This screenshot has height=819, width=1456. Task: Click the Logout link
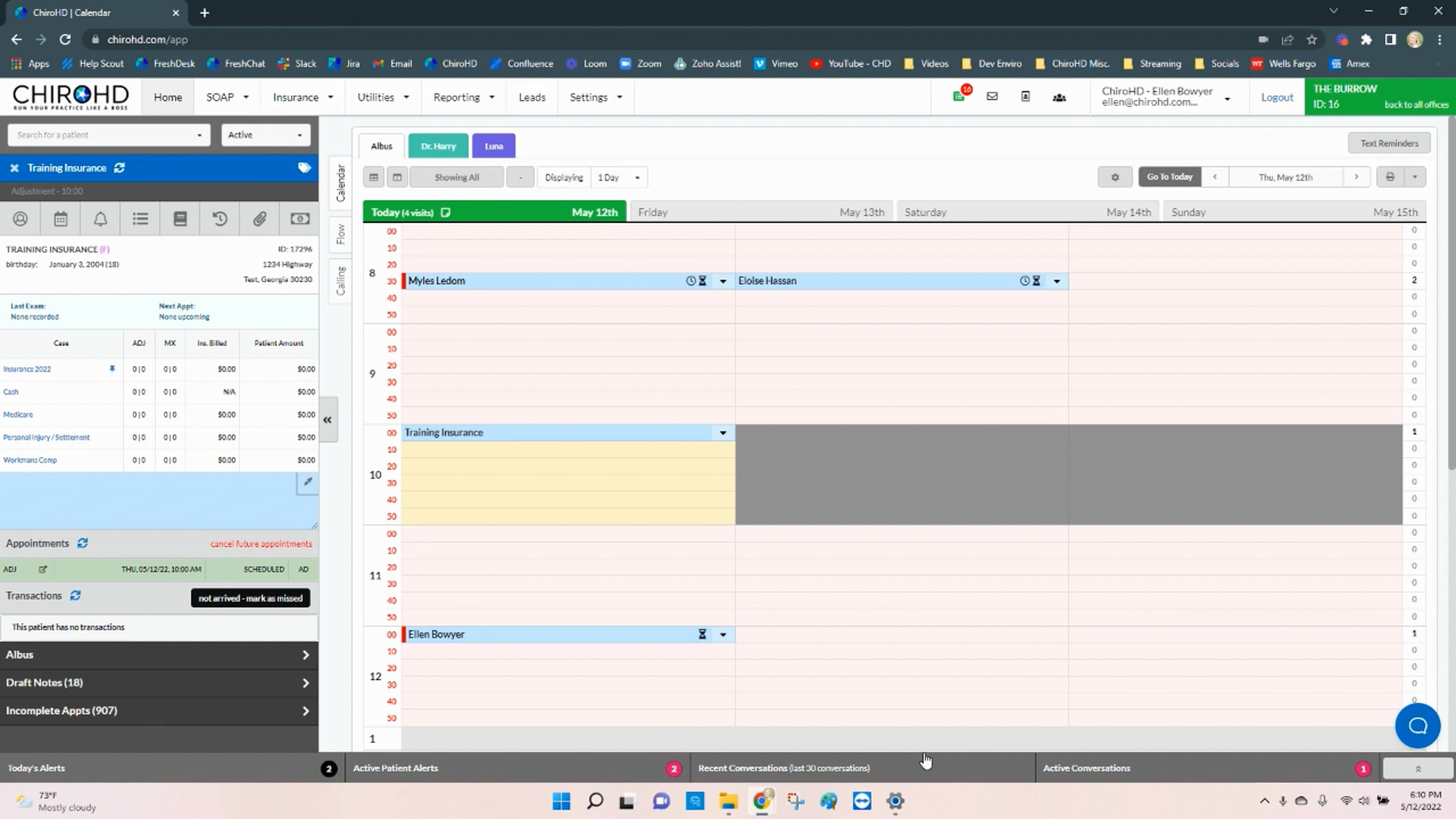pyautogui.click(x=1277, y=97)
